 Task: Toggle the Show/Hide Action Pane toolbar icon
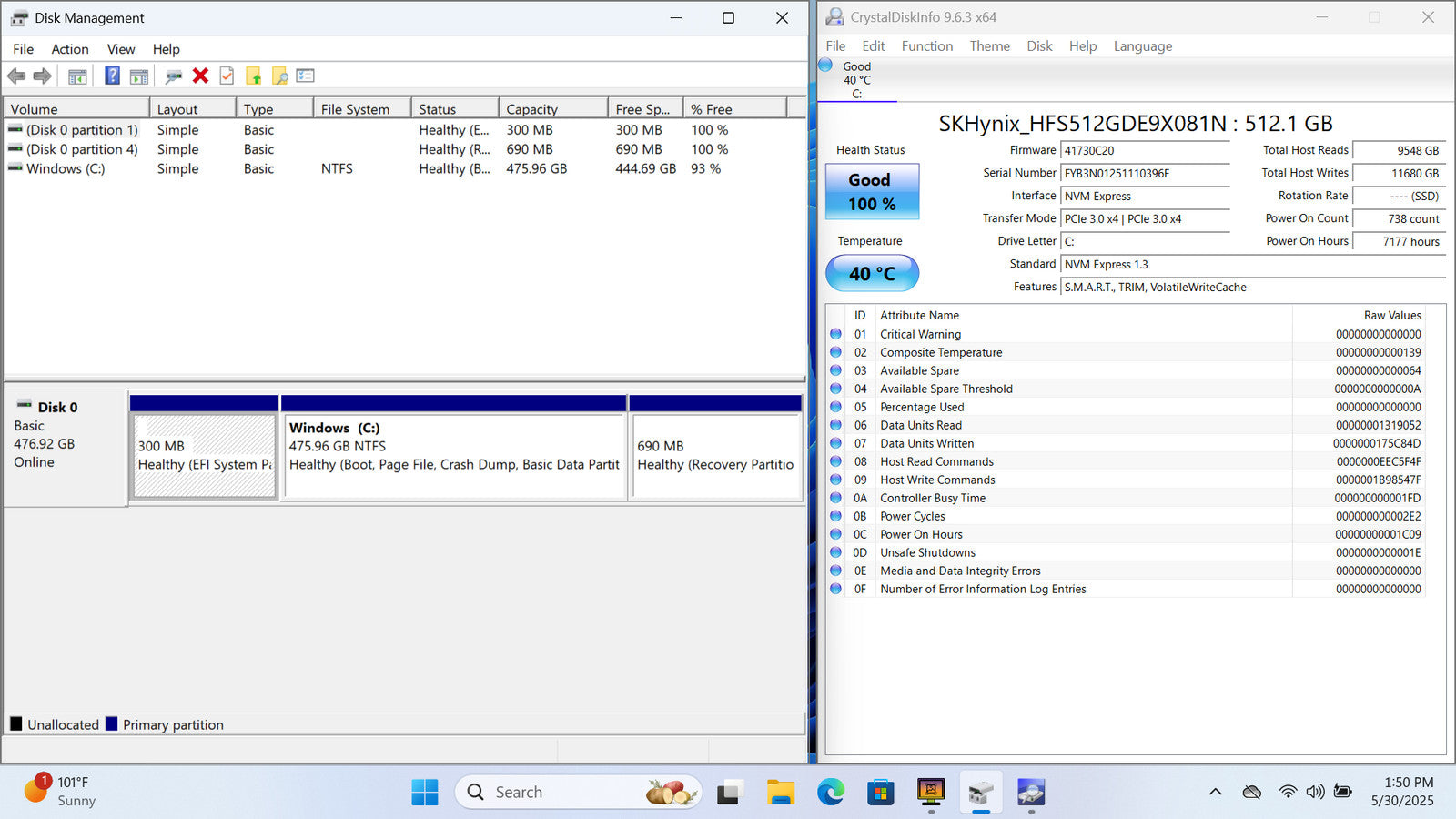tap(139, 76)
